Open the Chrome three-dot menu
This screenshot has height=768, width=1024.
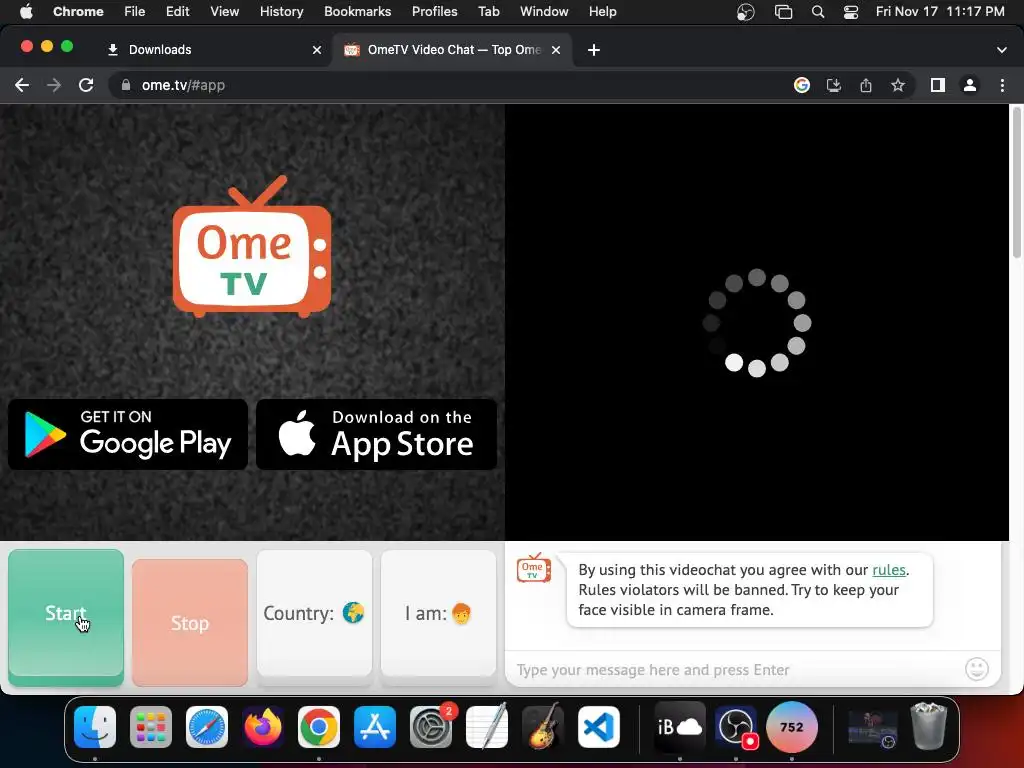(x=1002, y=85)
